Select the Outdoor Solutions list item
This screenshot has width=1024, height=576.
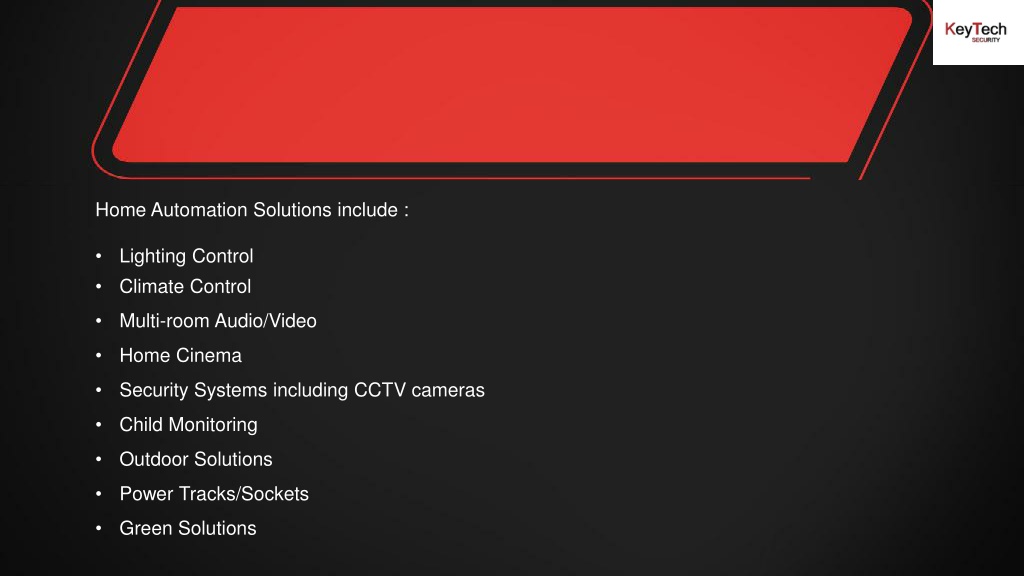click(195, 459)
